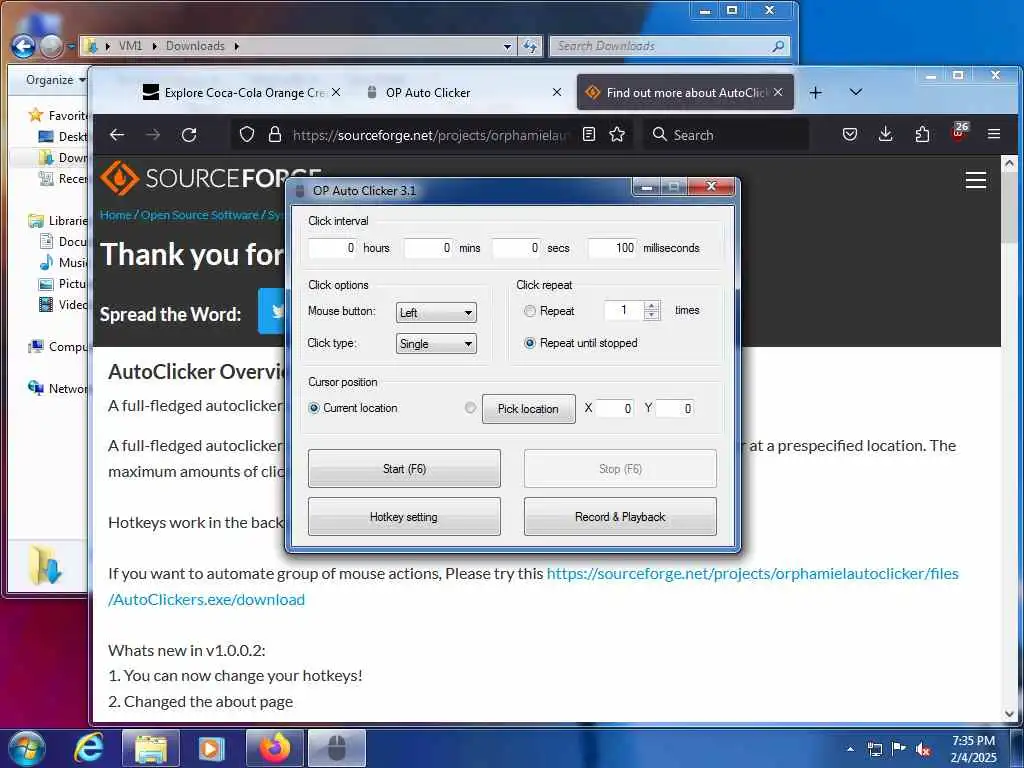Click the secs interval field
The width and height of the screenshot is (1024, 768).
516,248
